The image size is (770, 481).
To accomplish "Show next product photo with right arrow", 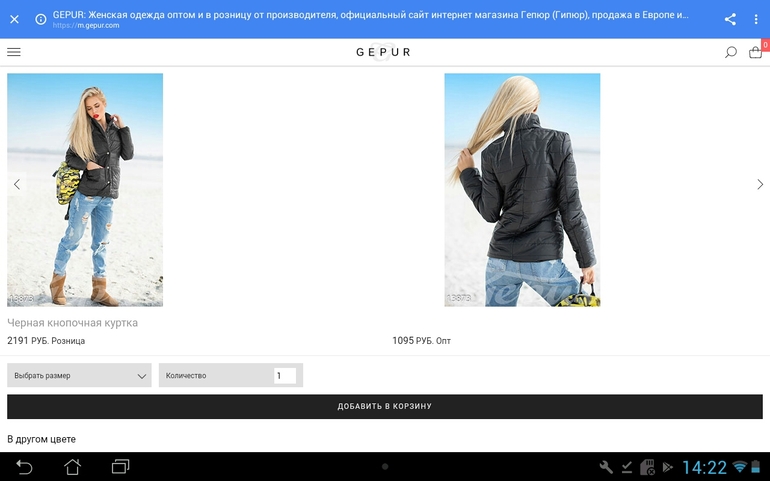I will pos(760,184).
